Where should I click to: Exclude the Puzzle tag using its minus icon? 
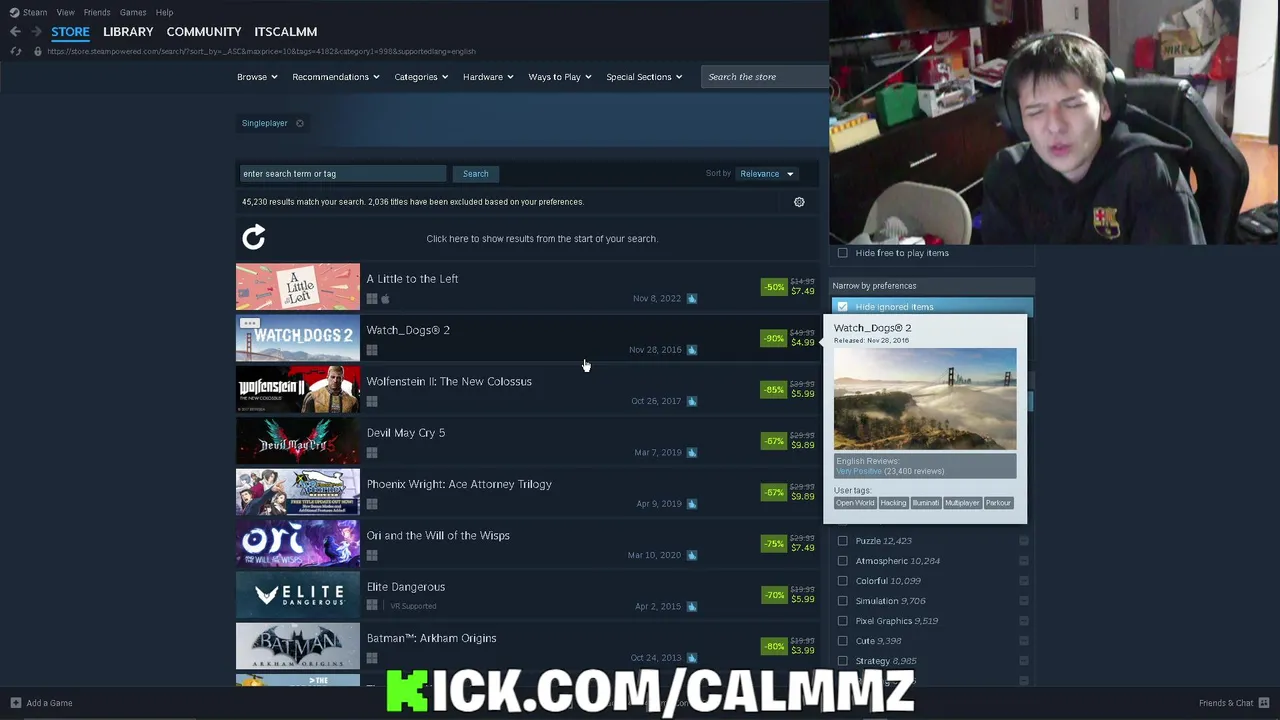tap(1023, 541)
